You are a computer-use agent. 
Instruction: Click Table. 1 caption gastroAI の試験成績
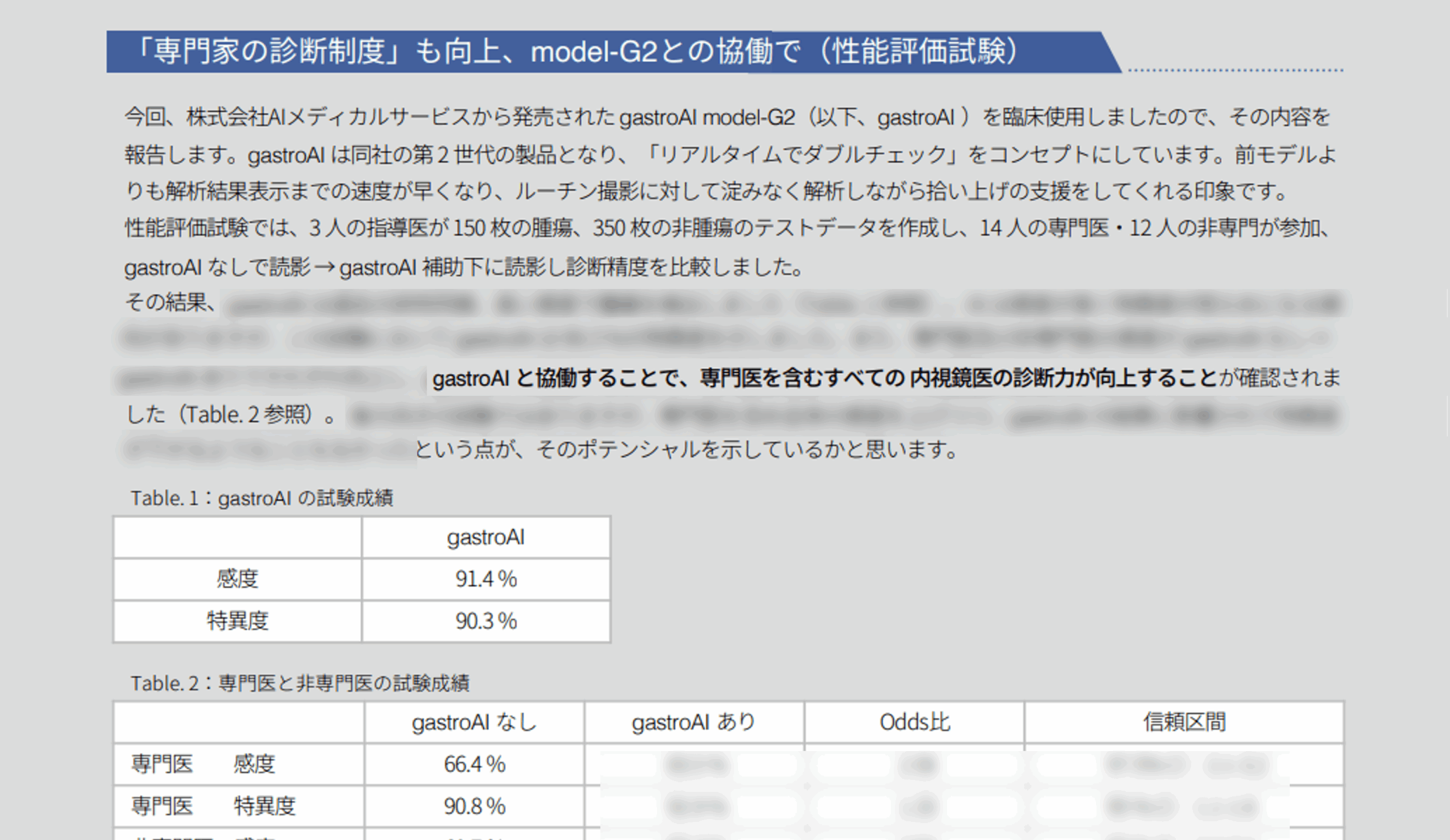262,498
